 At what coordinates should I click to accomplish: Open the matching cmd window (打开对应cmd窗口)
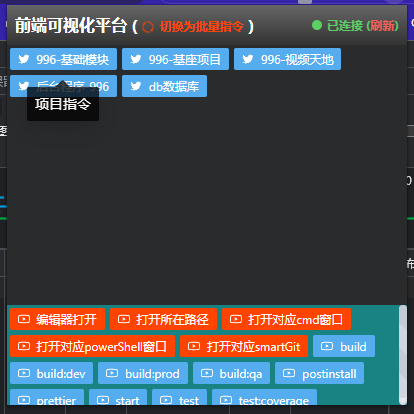(x=286, y=319)
